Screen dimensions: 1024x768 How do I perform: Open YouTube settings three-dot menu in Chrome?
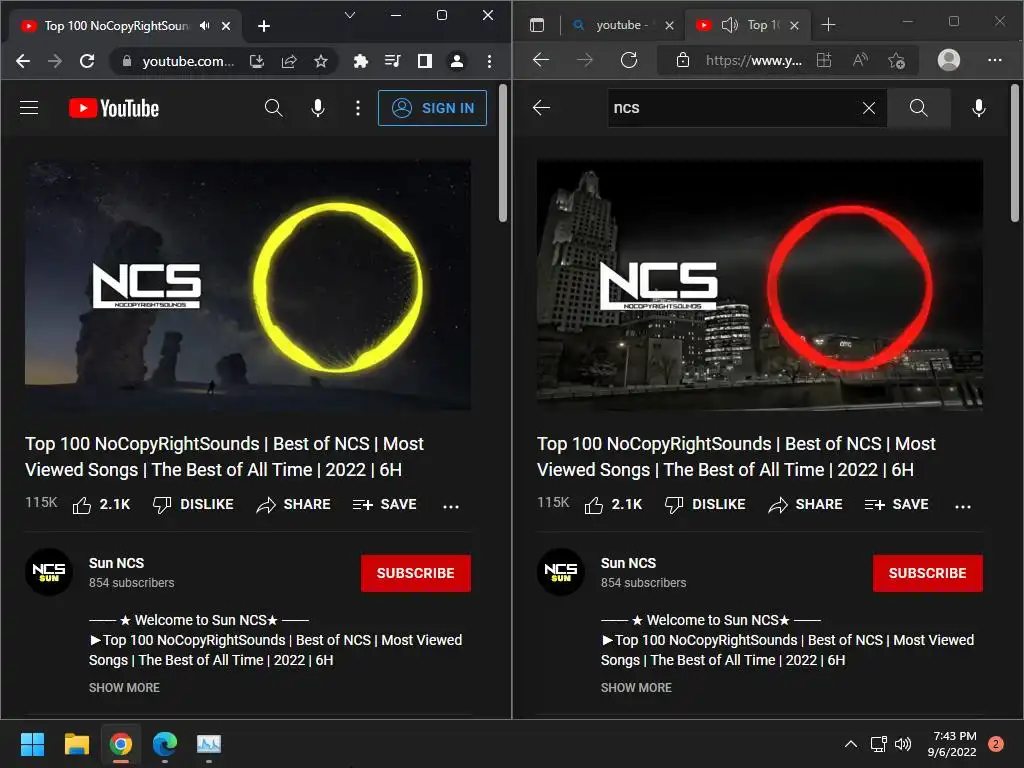coord(357,108)
